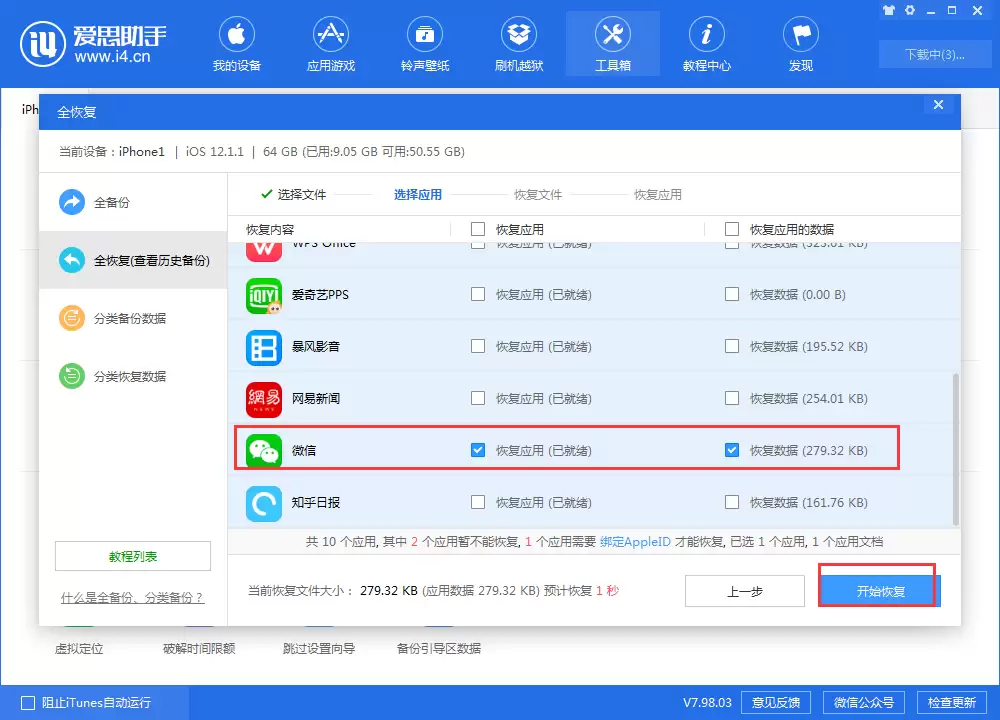Click the 爱奇艺PPS app icon
Image resolution: width=1000 pixels, height=720 pixels.
264,295
